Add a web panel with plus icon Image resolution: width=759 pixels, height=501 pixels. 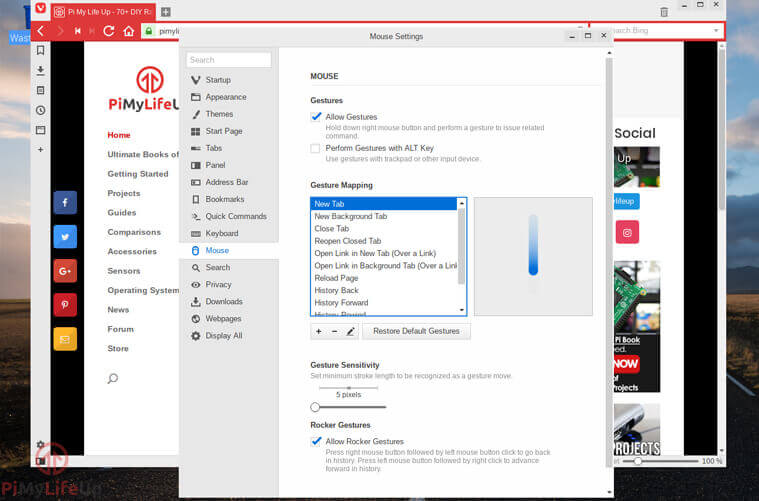click(41, 150)
